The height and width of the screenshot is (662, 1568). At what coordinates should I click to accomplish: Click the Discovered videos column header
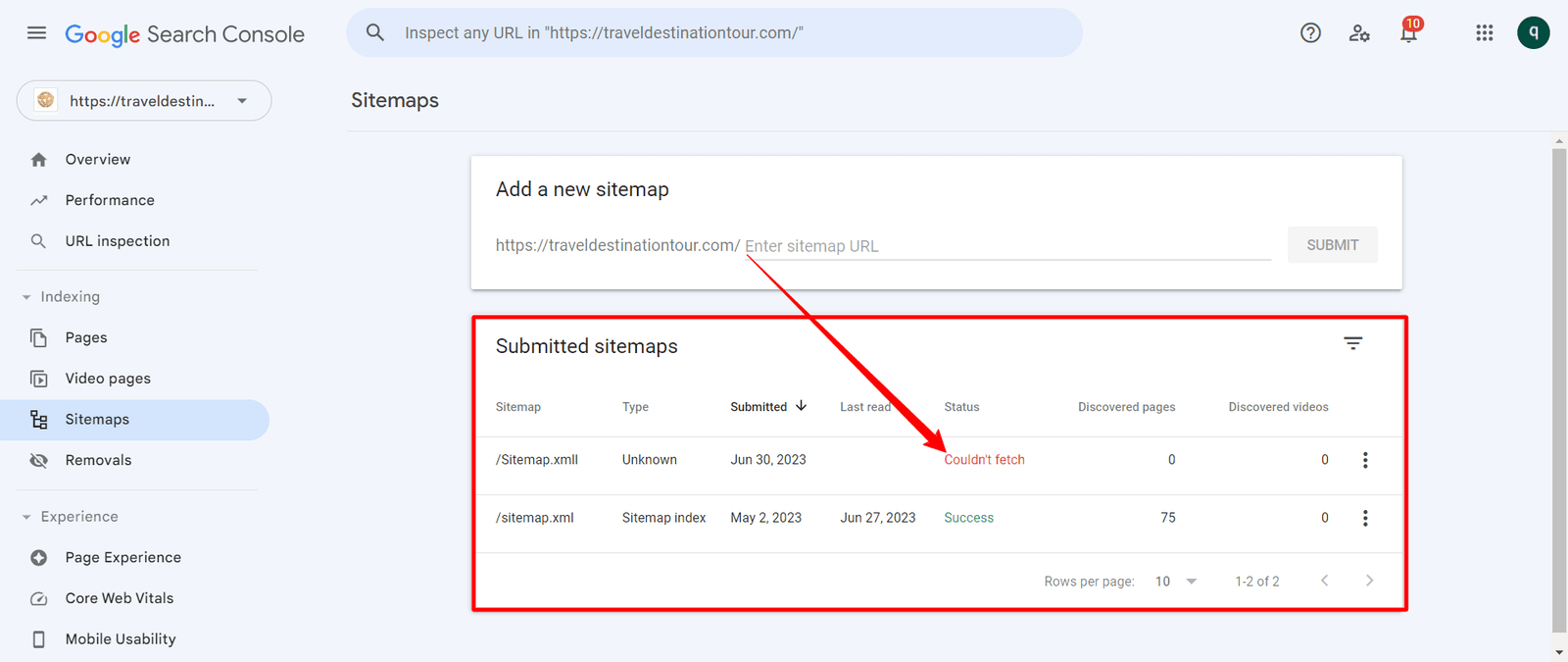1279,406
